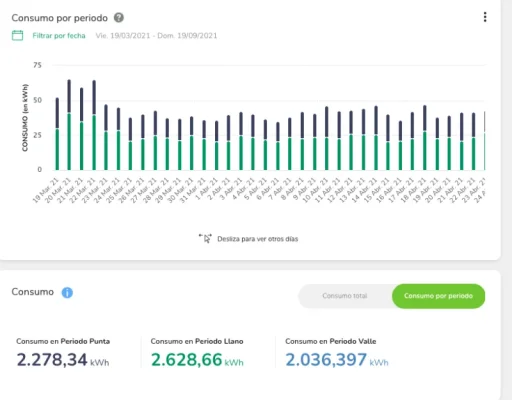Click the blue info icon beside Consumo
The image size is (512, 400).
point(67,293)
